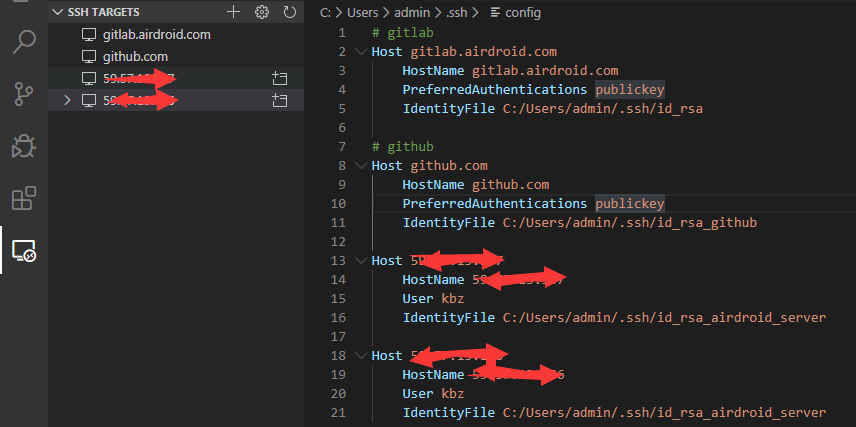Open SSH configuration gear icon
This screenshot has height=427, width=856.
tap(262, 12)
